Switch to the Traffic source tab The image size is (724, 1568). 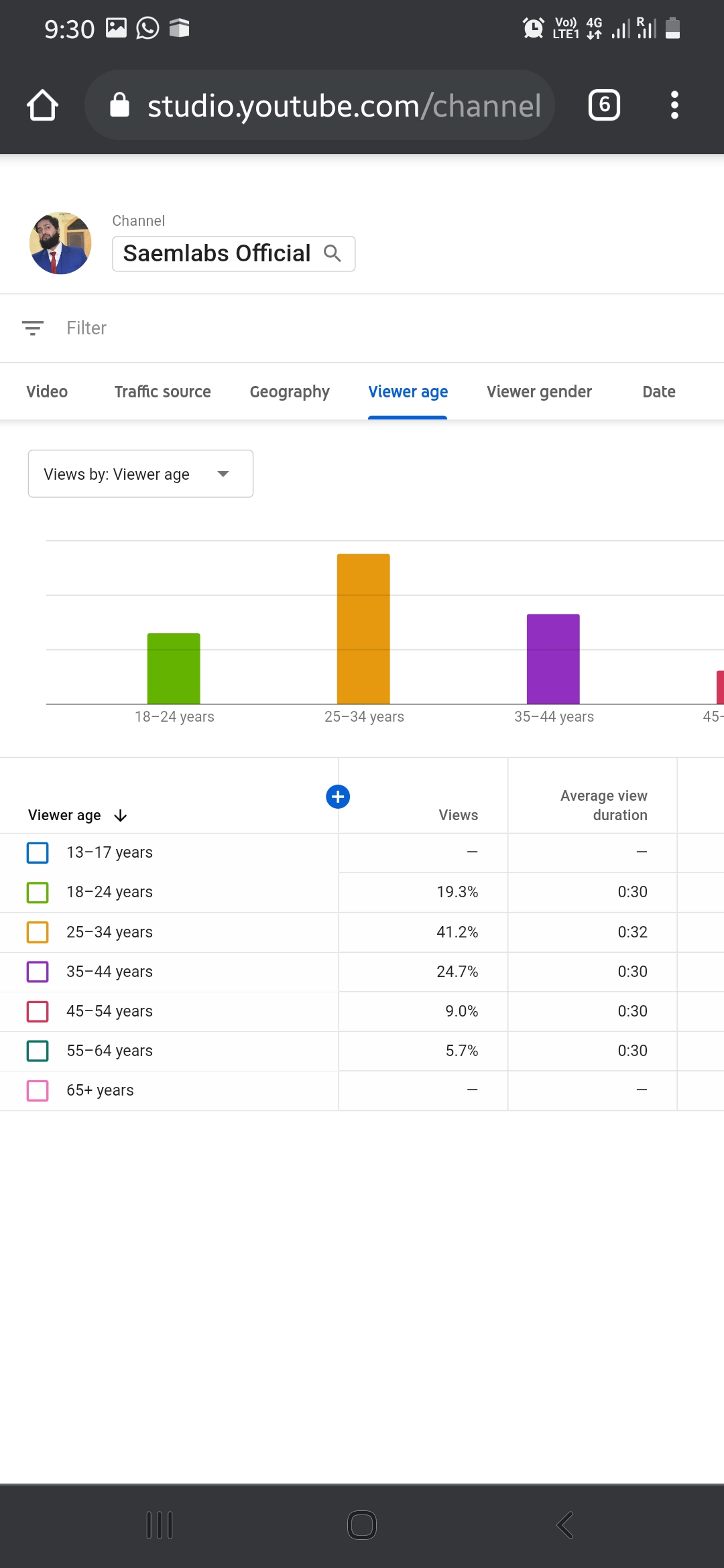[x=162, y=392]
